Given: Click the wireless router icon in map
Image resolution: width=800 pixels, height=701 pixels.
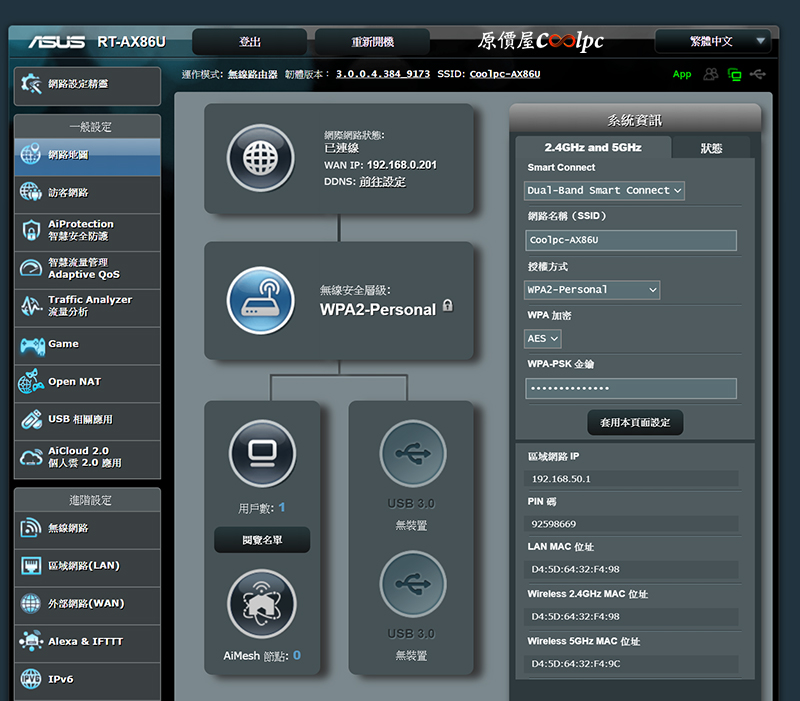Looking at the screenshot, I should [261, 301].
